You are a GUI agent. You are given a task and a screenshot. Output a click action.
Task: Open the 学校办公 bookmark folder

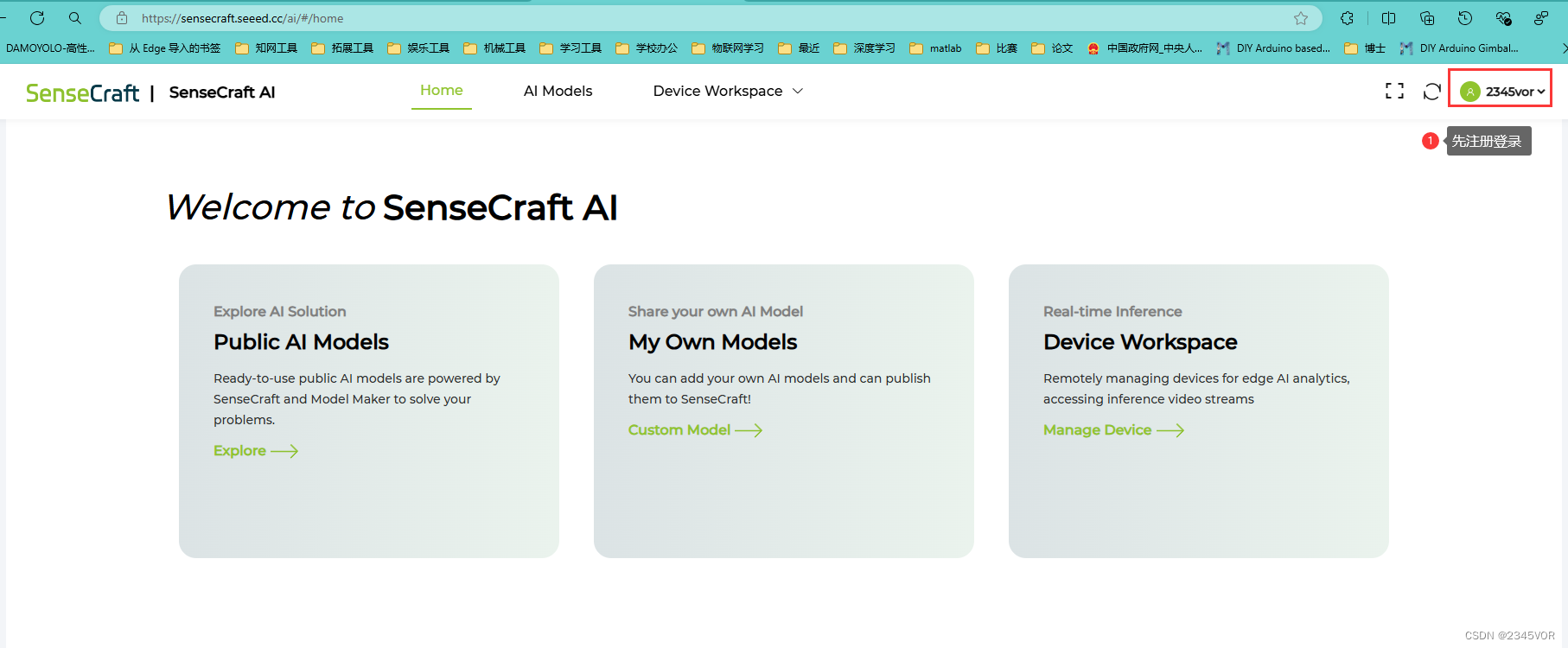click(x=647, y=48)
